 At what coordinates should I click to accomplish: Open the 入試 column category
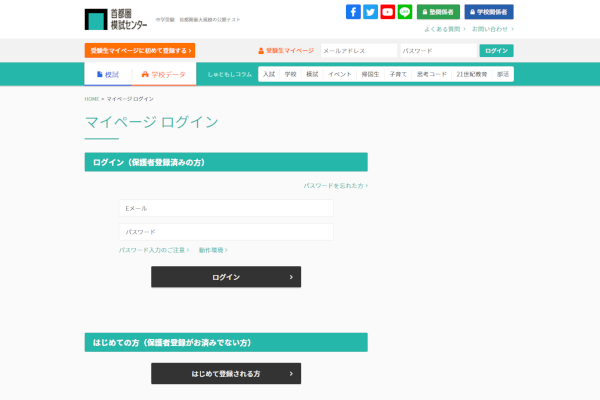point(269,74)
